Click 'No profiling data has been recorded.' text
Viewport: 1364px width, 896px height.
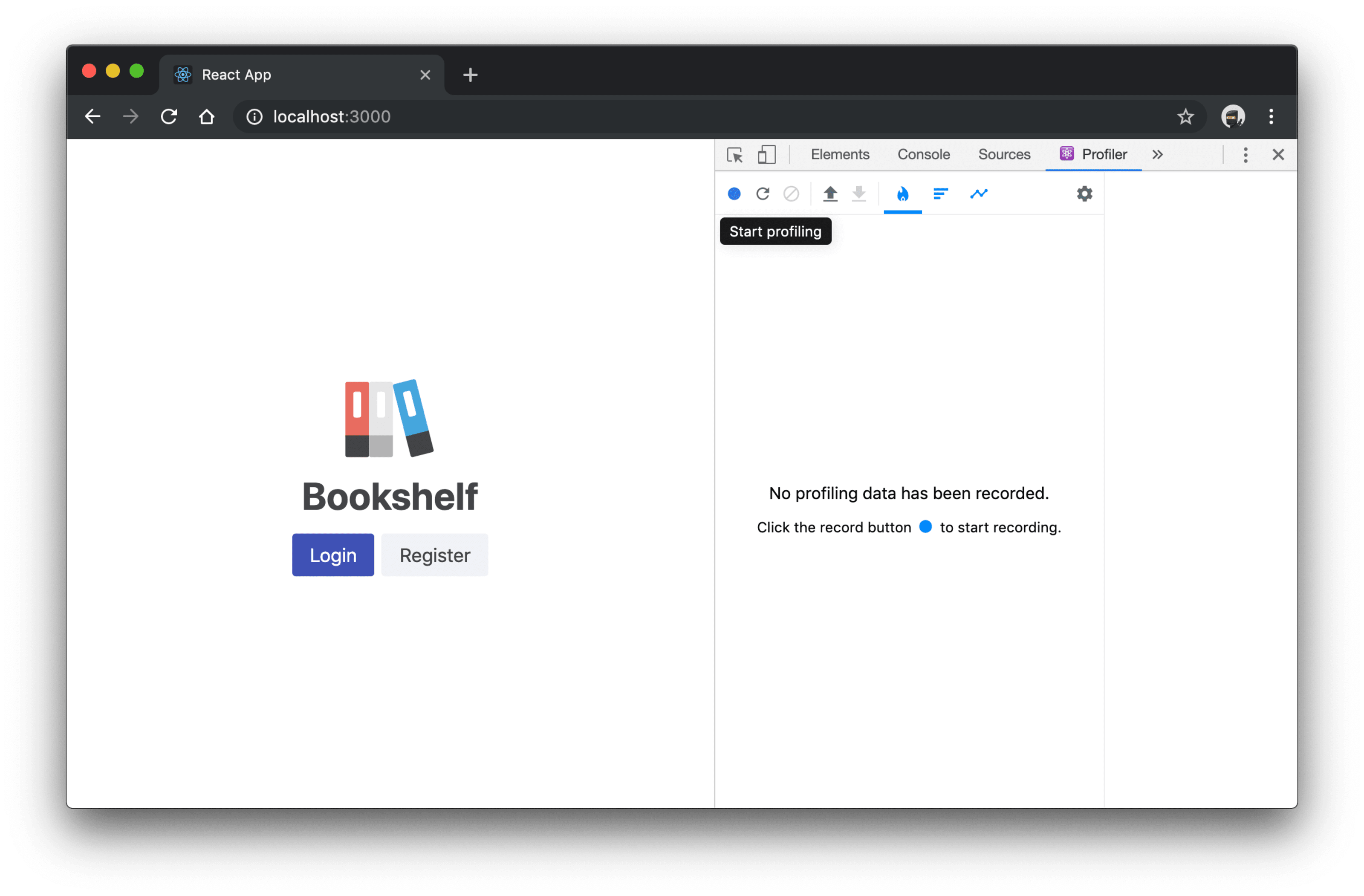(x=908, y=493)
